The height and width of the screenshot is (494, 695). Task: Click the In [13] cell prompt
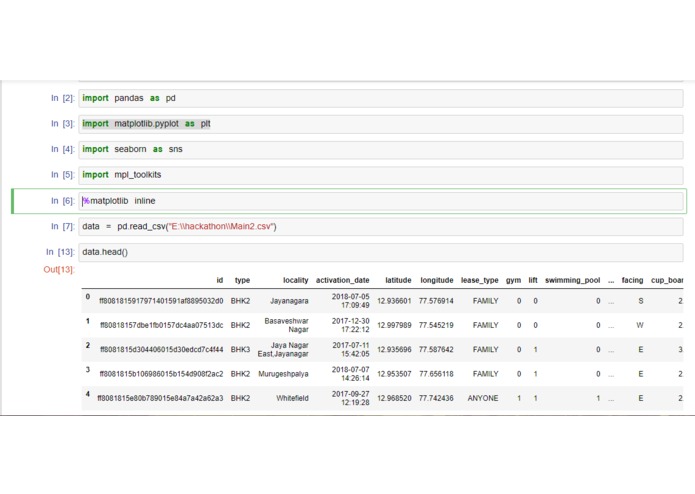coord(60,252)
